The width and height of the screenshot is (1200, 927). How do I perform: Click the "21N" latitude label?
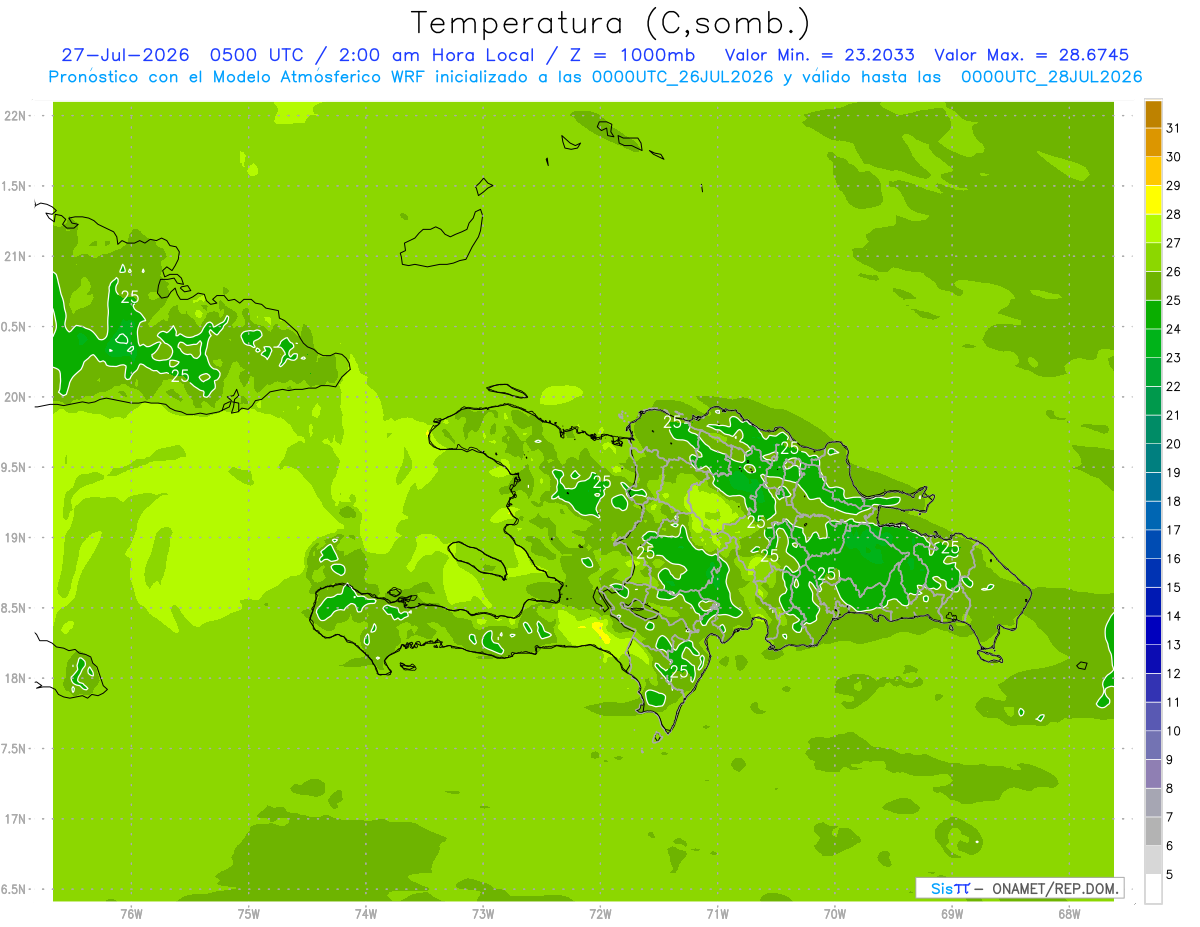tap(15, 257)
